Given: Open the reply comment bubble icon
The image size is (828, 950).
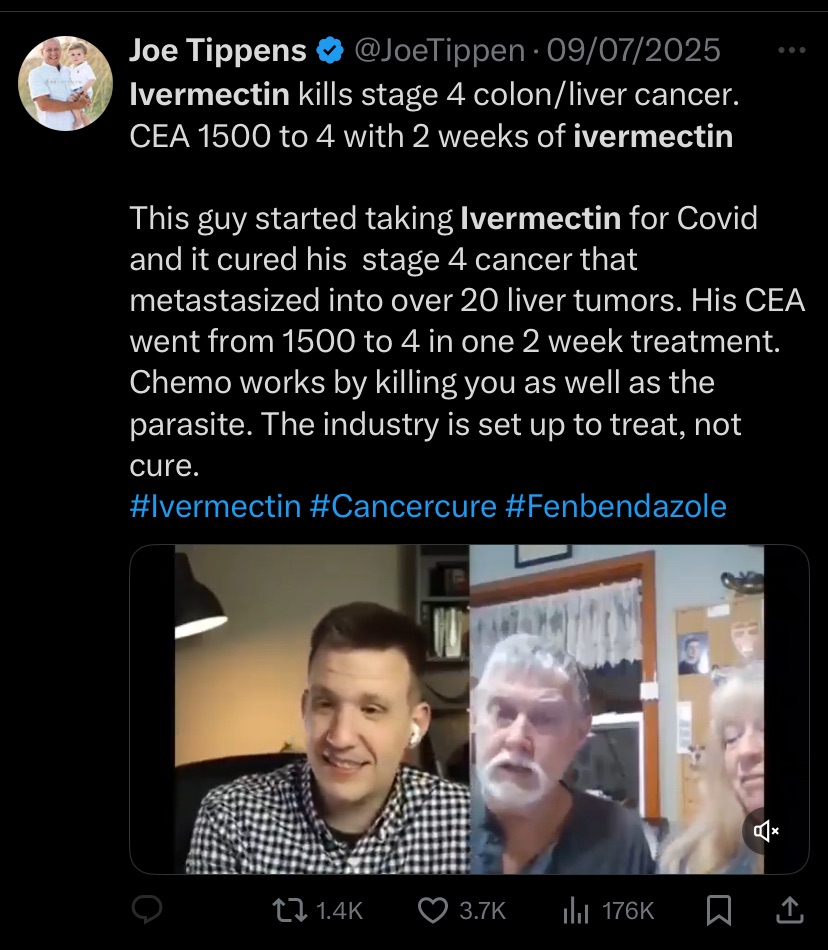Looking at the screenshot, I should [x=147, y=909].
